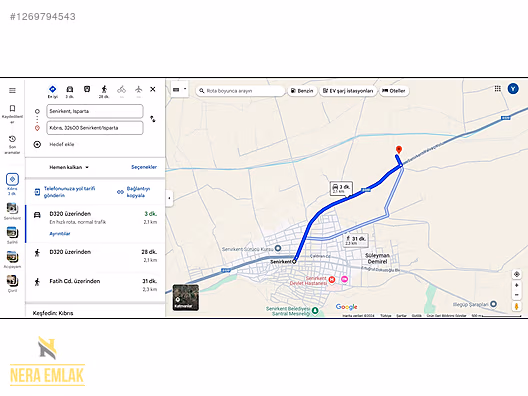
Task: Click Senirkent Sürücü Kursu marker
Action: tap(278, 249)
